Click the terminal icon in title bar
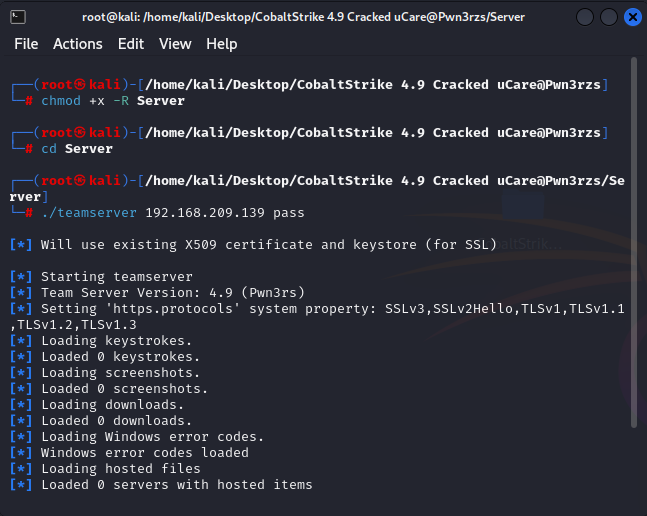Image resolution: width=647 pixels, height=516 pixels. [x=18, y=17]
